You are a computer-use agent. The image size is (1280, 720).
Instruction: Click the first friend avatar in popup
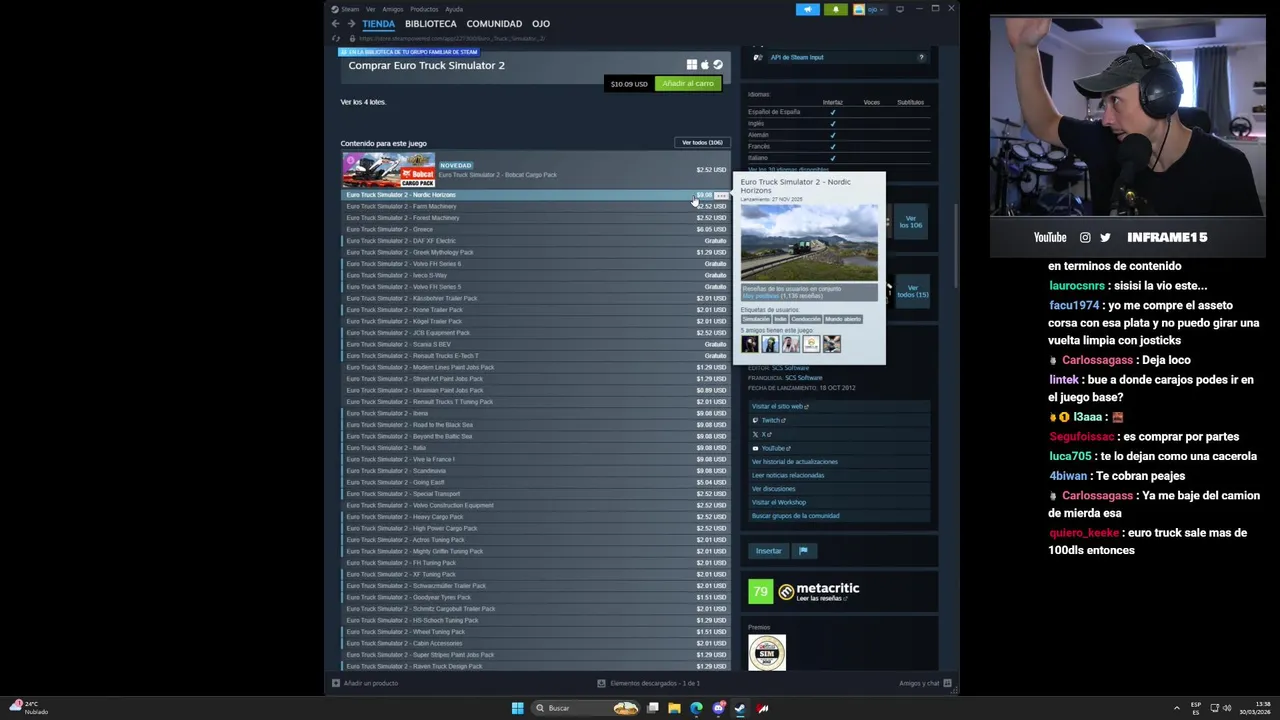tap(750, 344)
